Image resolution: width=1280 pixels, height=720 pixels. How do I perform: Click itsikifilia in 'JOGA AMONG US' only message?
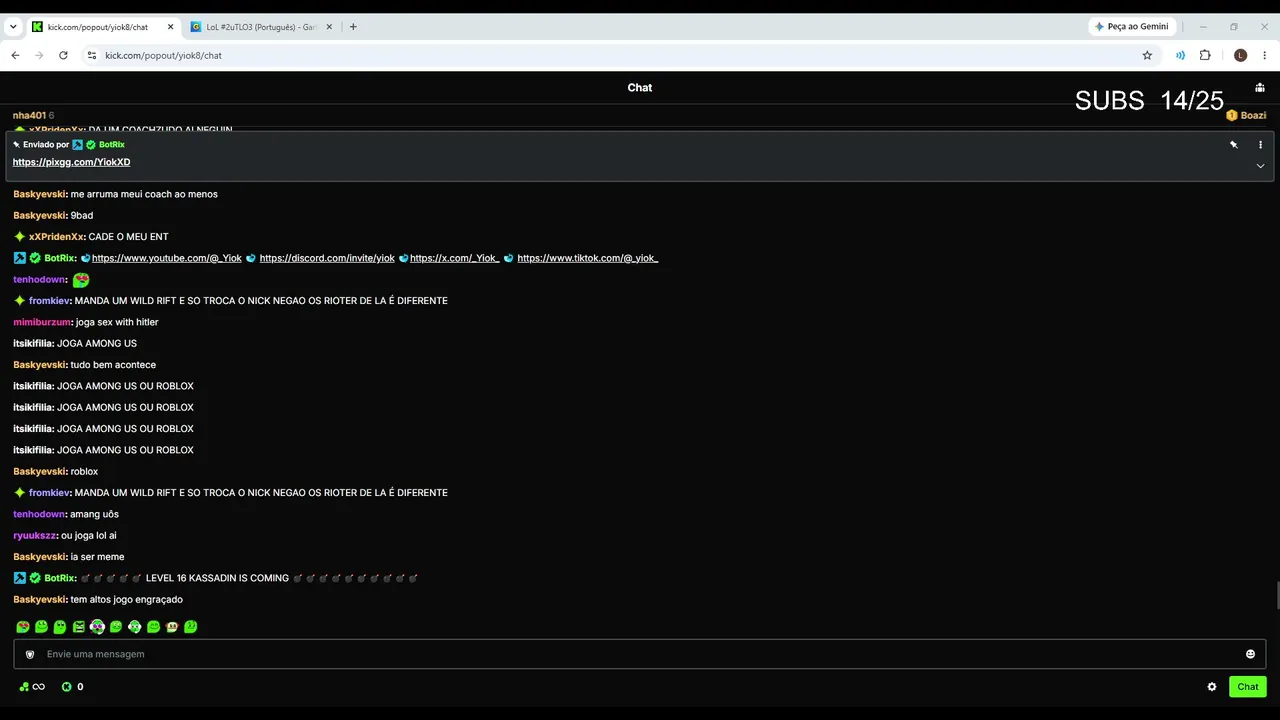pos(33,344)
